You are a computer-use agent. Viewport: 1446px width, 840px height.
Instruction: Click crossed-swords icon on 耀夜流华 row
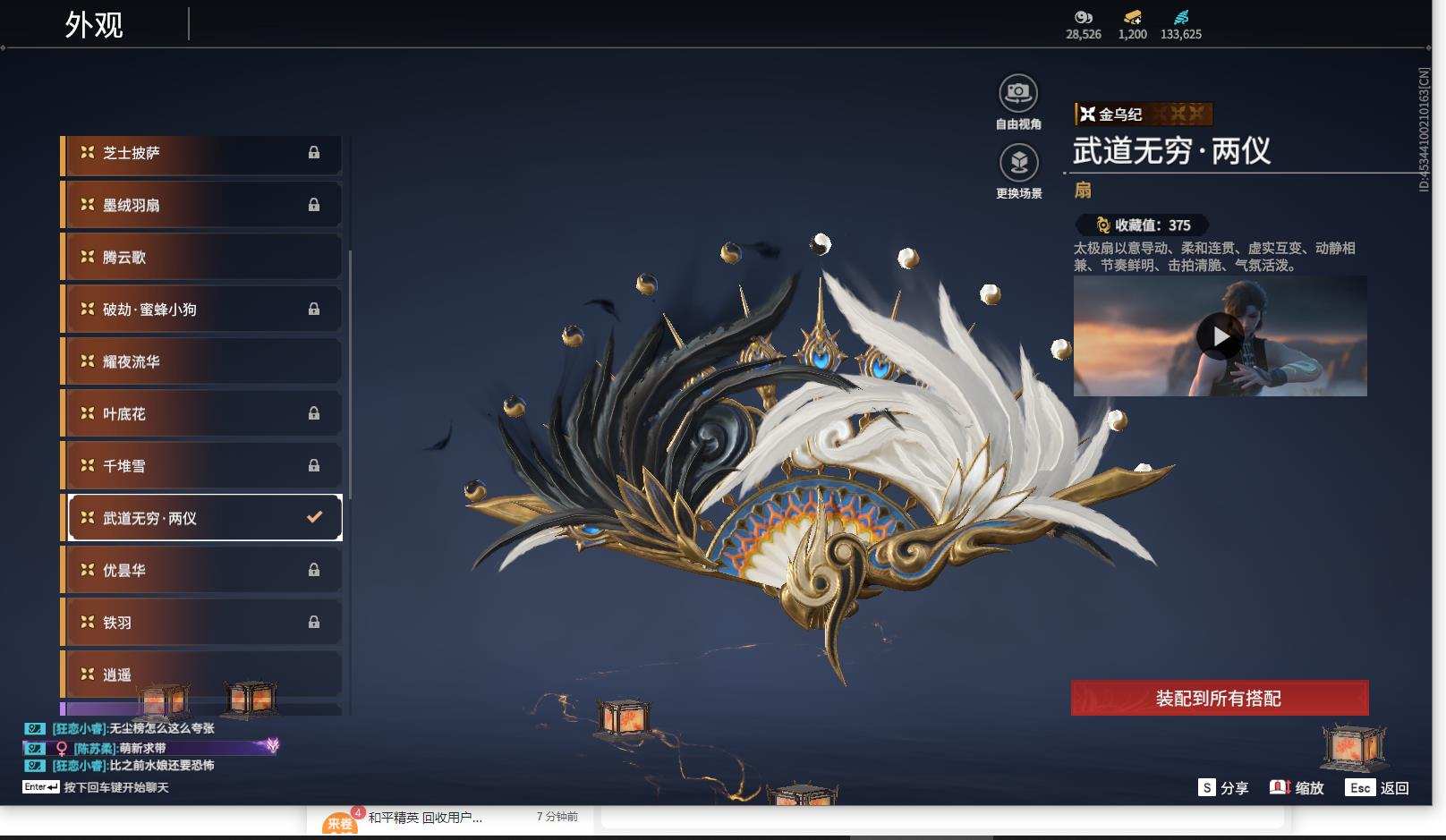(x=88, y=361)
